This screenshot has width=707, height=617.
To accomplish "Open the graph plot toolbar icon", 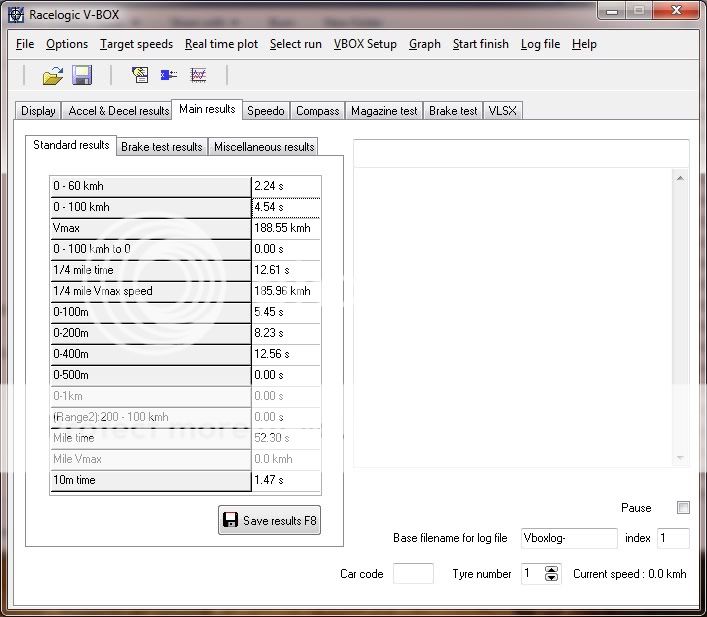I will (x=198, y=75).
